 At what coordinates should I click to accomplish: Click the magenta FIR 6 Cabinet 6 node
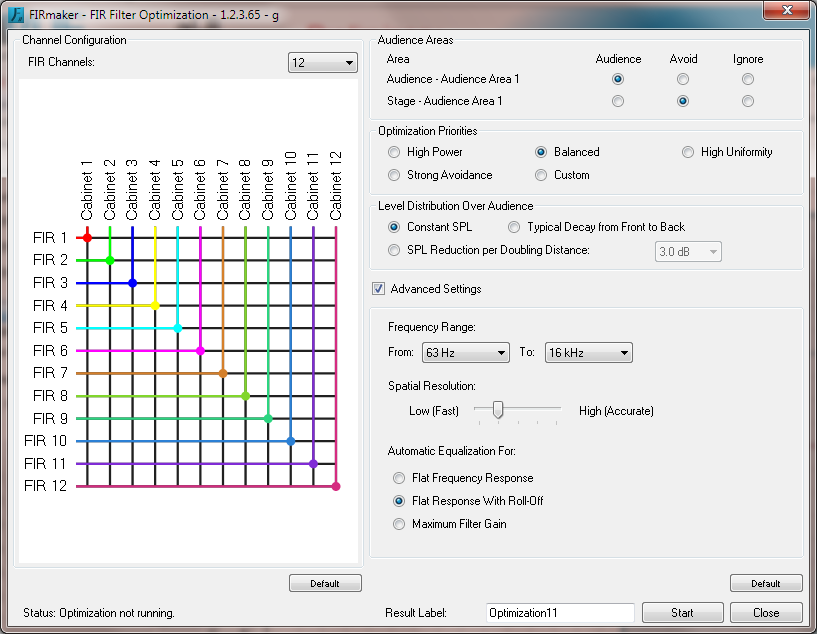pyautogui.click(x=200, y=351)
